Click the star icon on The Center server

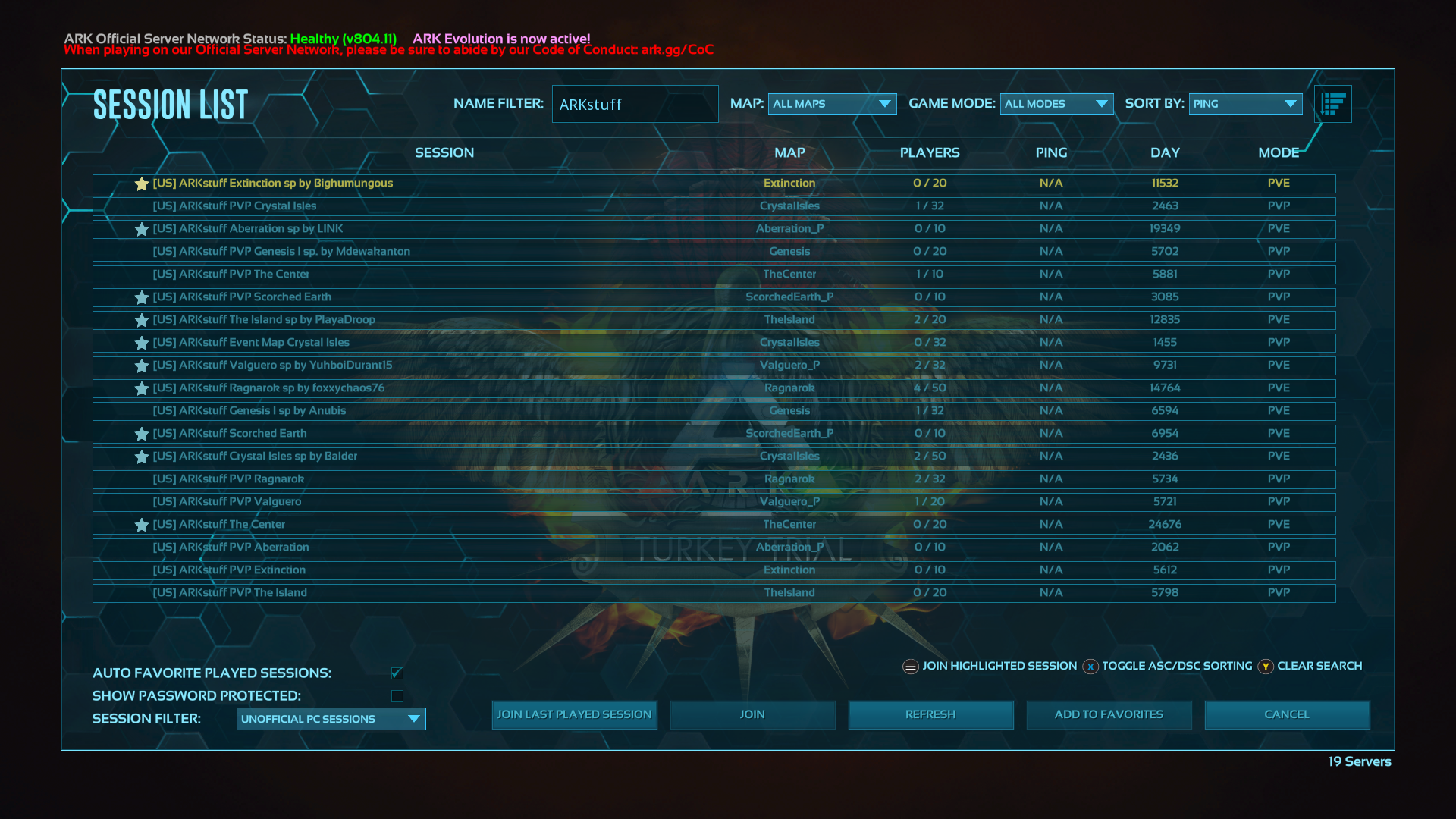(140, 524)
